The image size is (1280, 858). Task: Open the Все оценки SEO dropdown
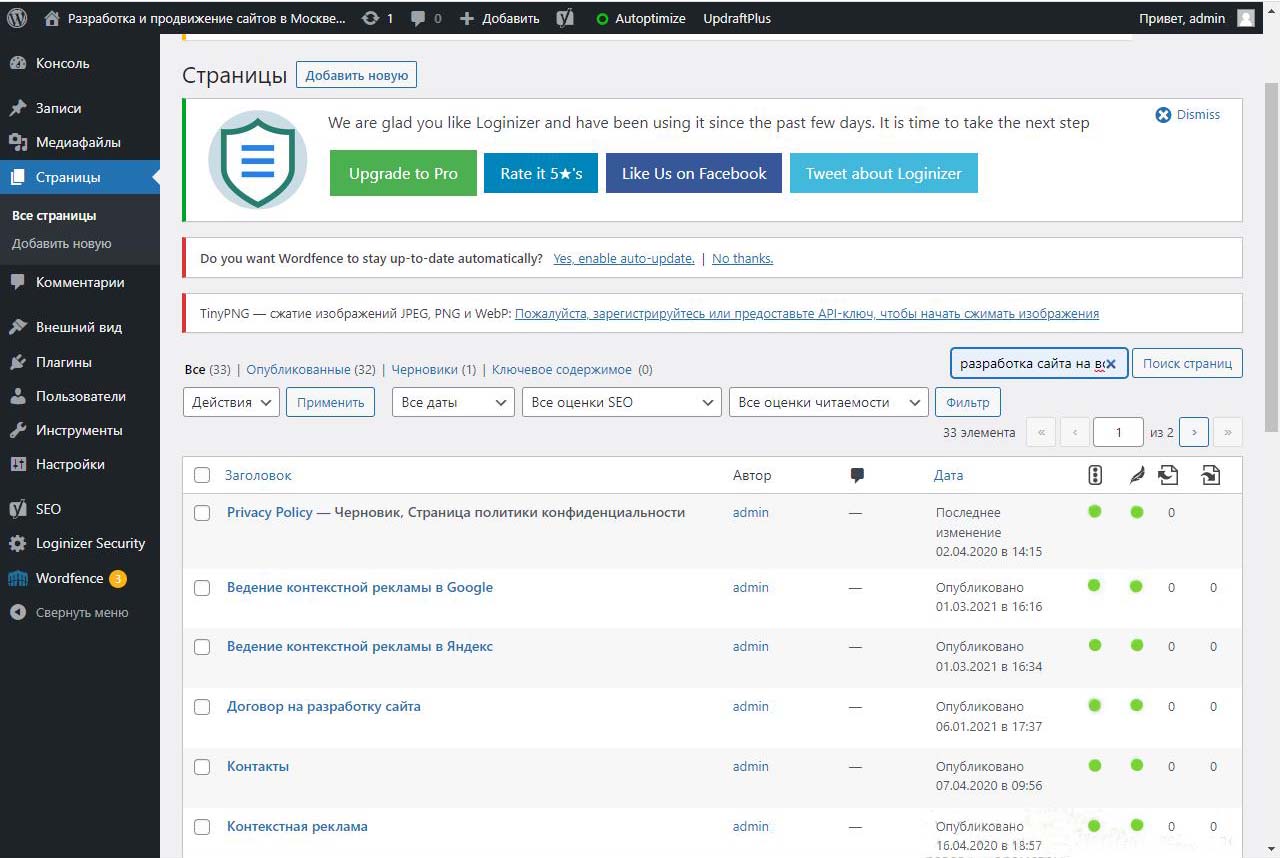620,402
